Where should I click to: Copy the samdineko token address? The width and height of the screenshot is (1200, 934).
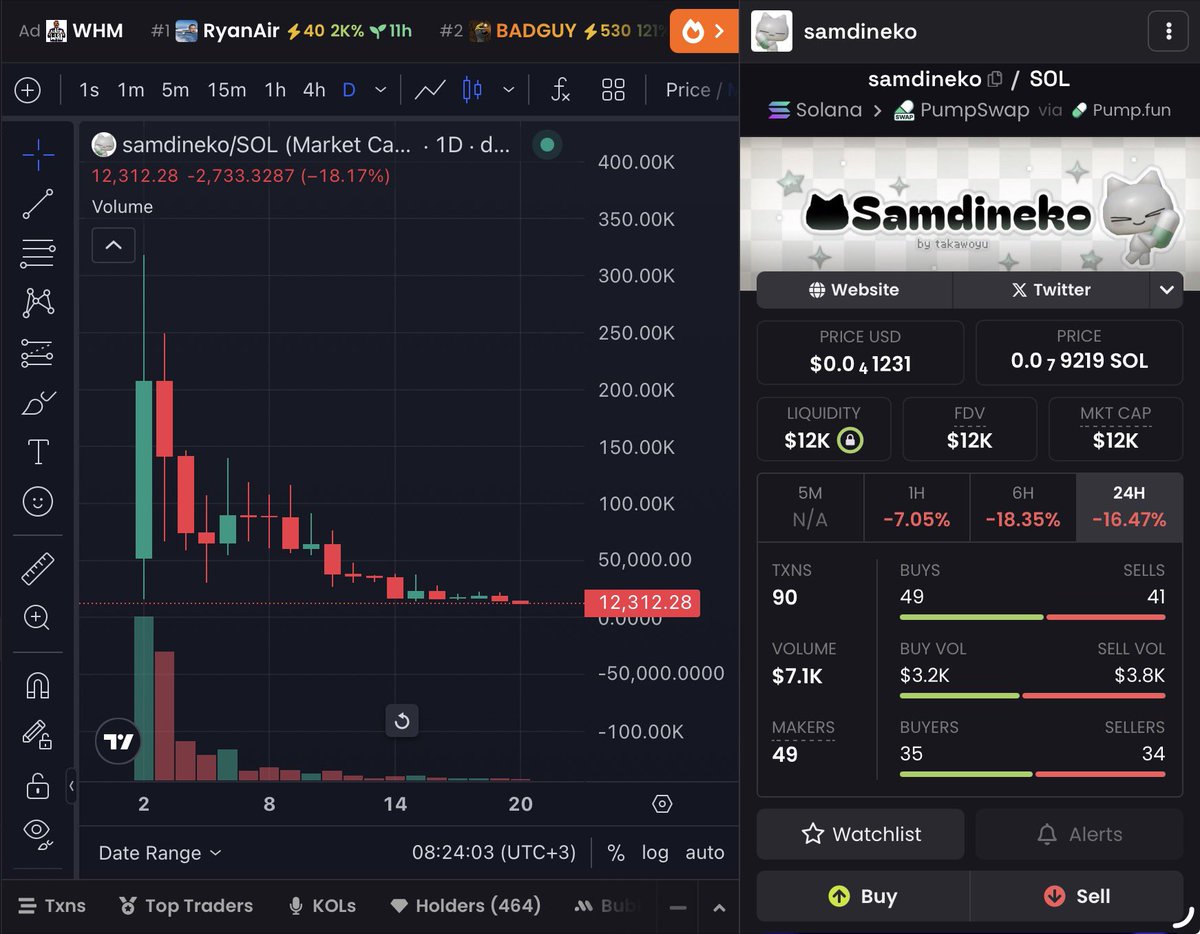[994, 79]
